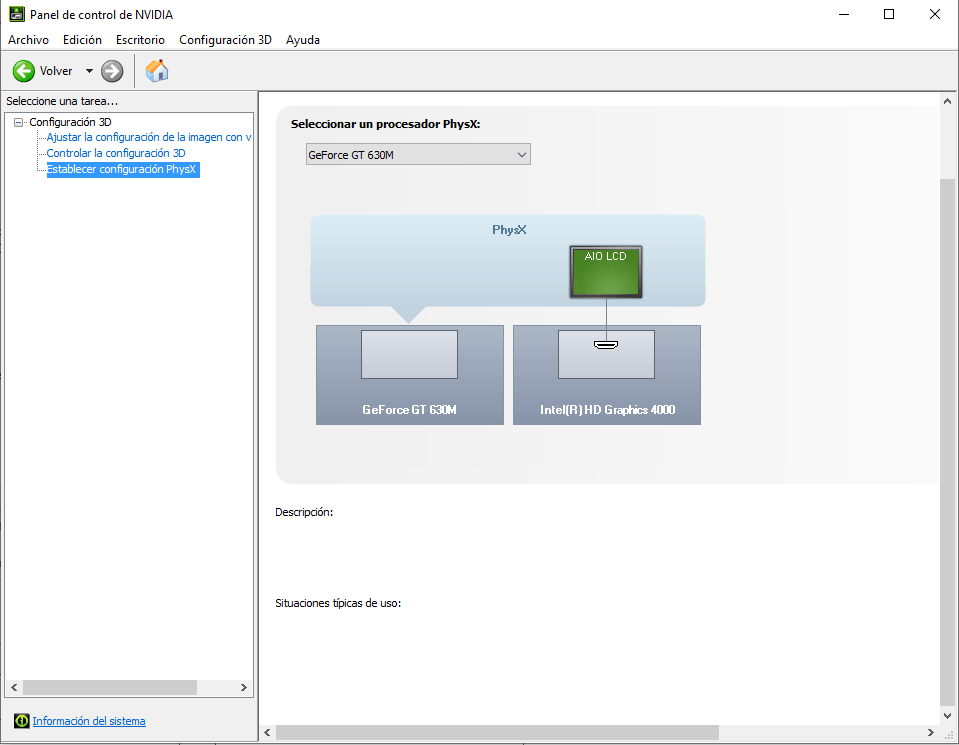Image resolution: width=959 pixels, height=745 pixels.
Task: Click task tree scroll right arrow
Action: click(x=243, y=688)
